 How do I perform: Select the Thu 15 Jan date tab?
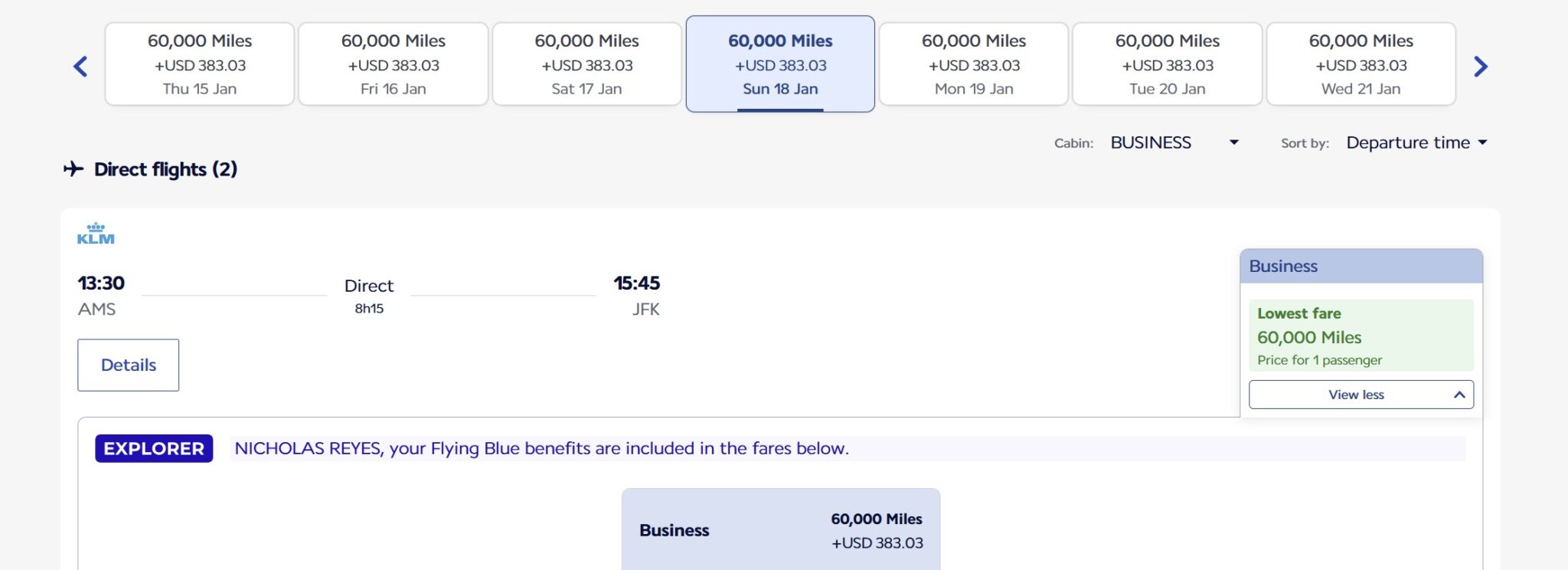200,64
